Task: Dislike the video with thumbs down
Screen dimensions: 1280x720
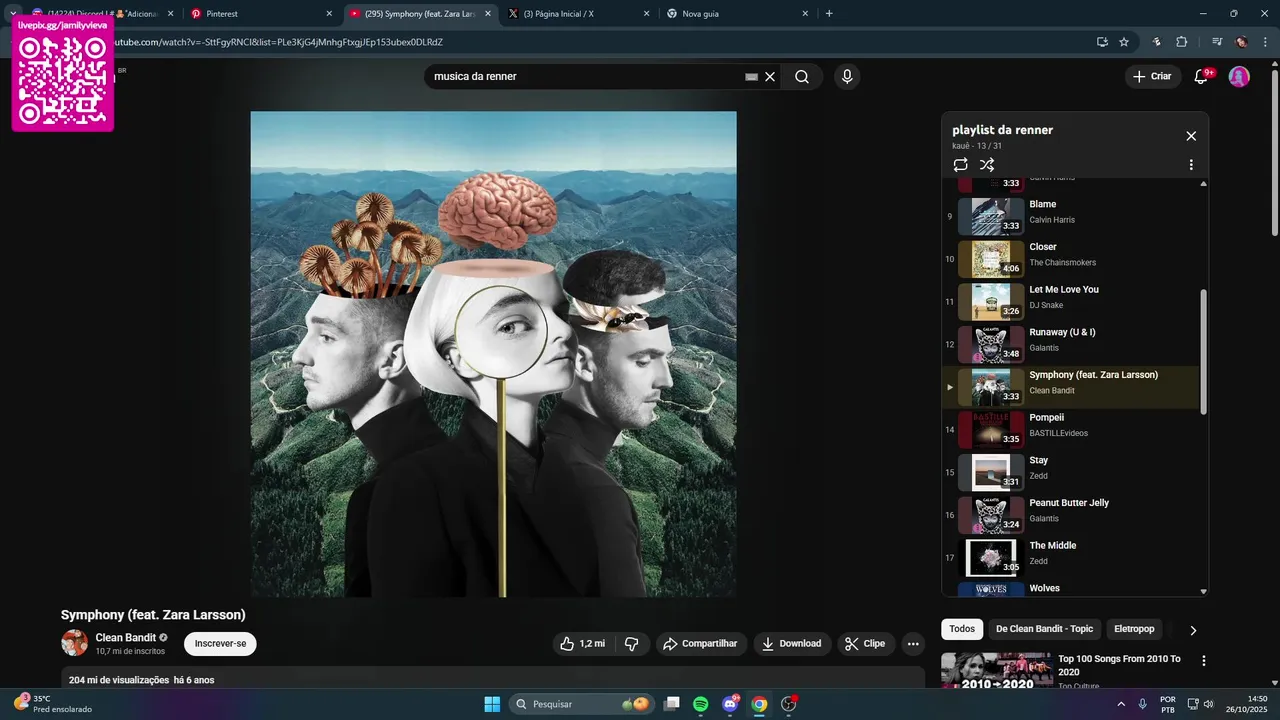Action: [631, 644]
